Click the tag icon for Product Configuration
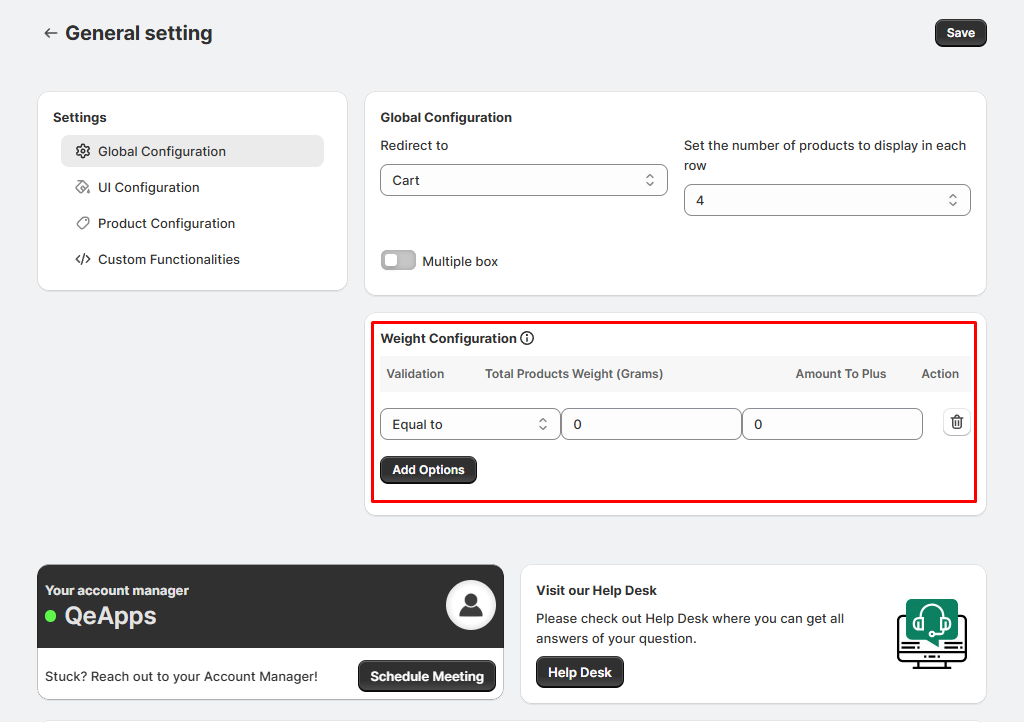Screen dimensions: 1024x722 (83, 224)
